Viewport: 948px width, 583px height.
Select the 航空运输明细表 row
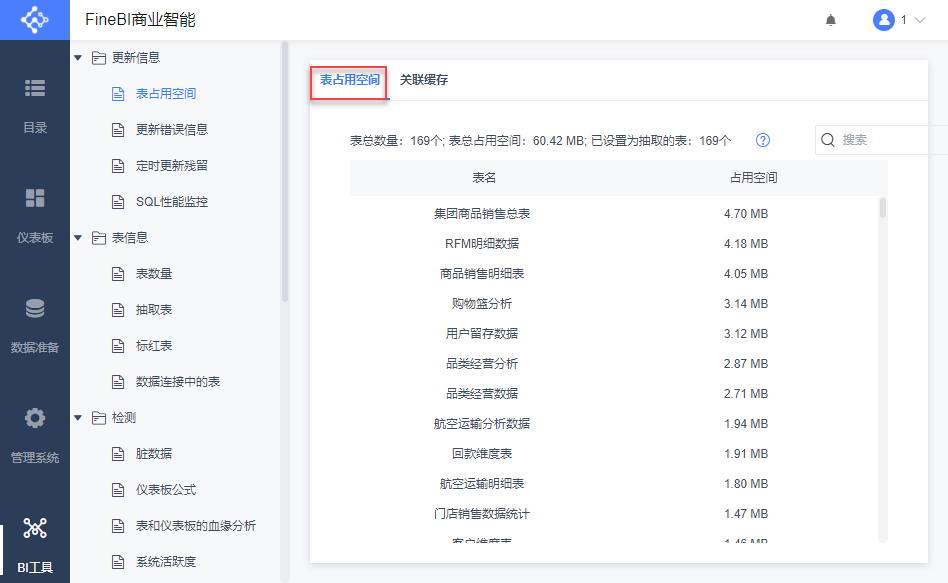point(613,484)
